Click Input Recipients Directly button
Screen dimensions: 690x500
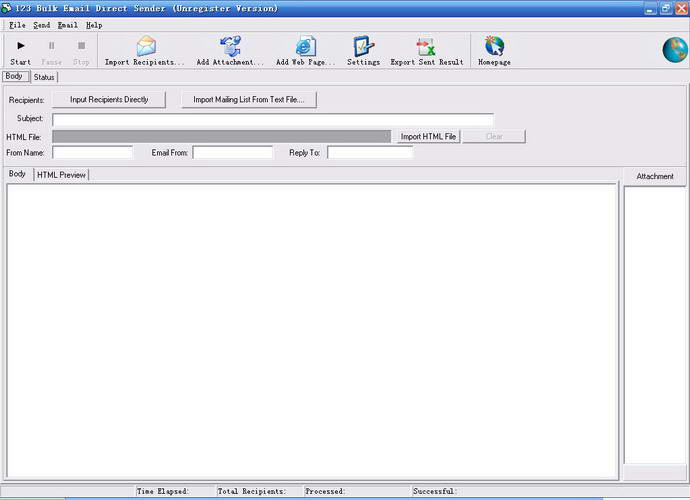[109, 99]
